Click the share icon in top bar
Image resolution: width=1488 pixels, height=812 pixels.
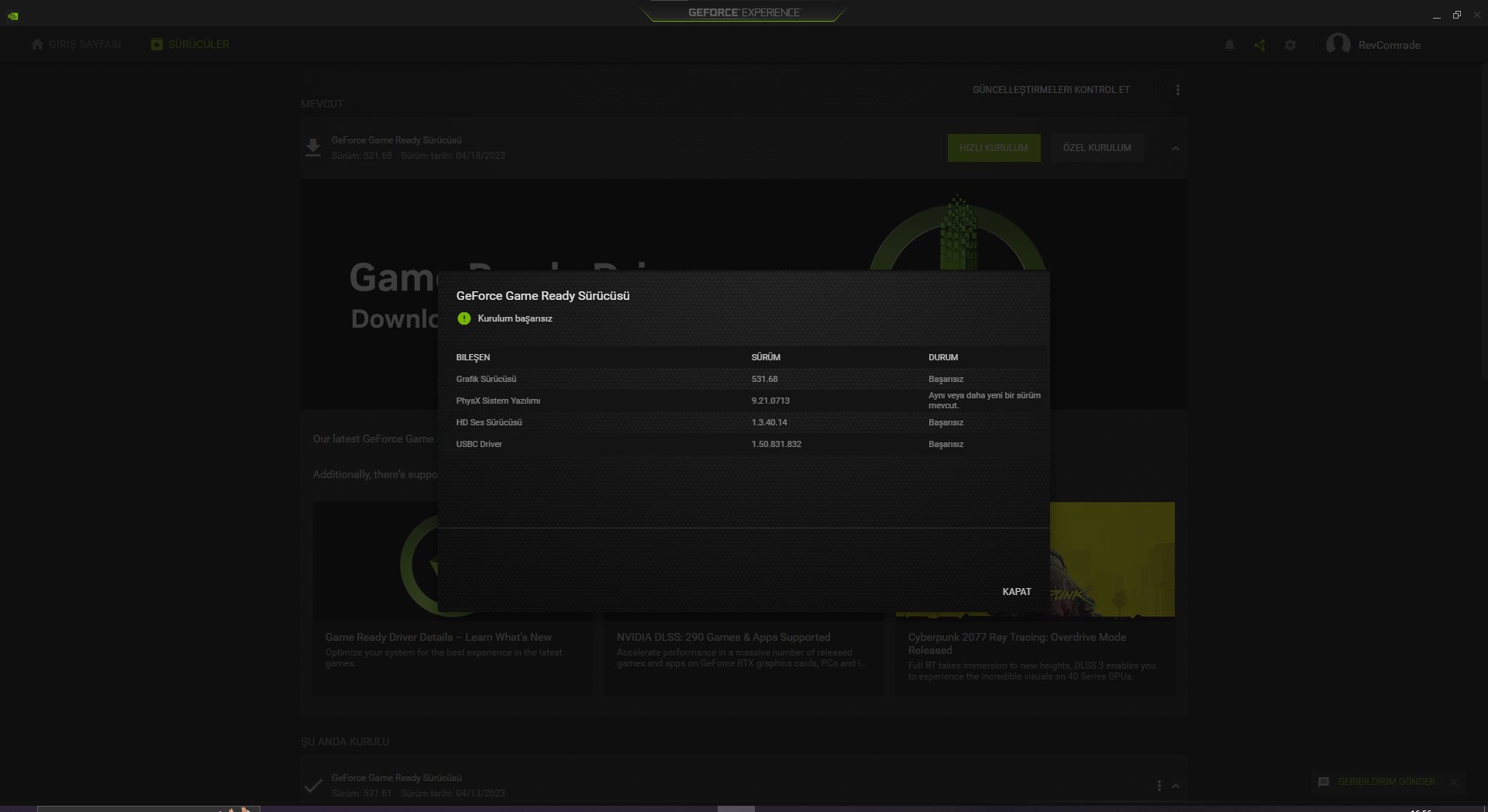point(1259,45)
